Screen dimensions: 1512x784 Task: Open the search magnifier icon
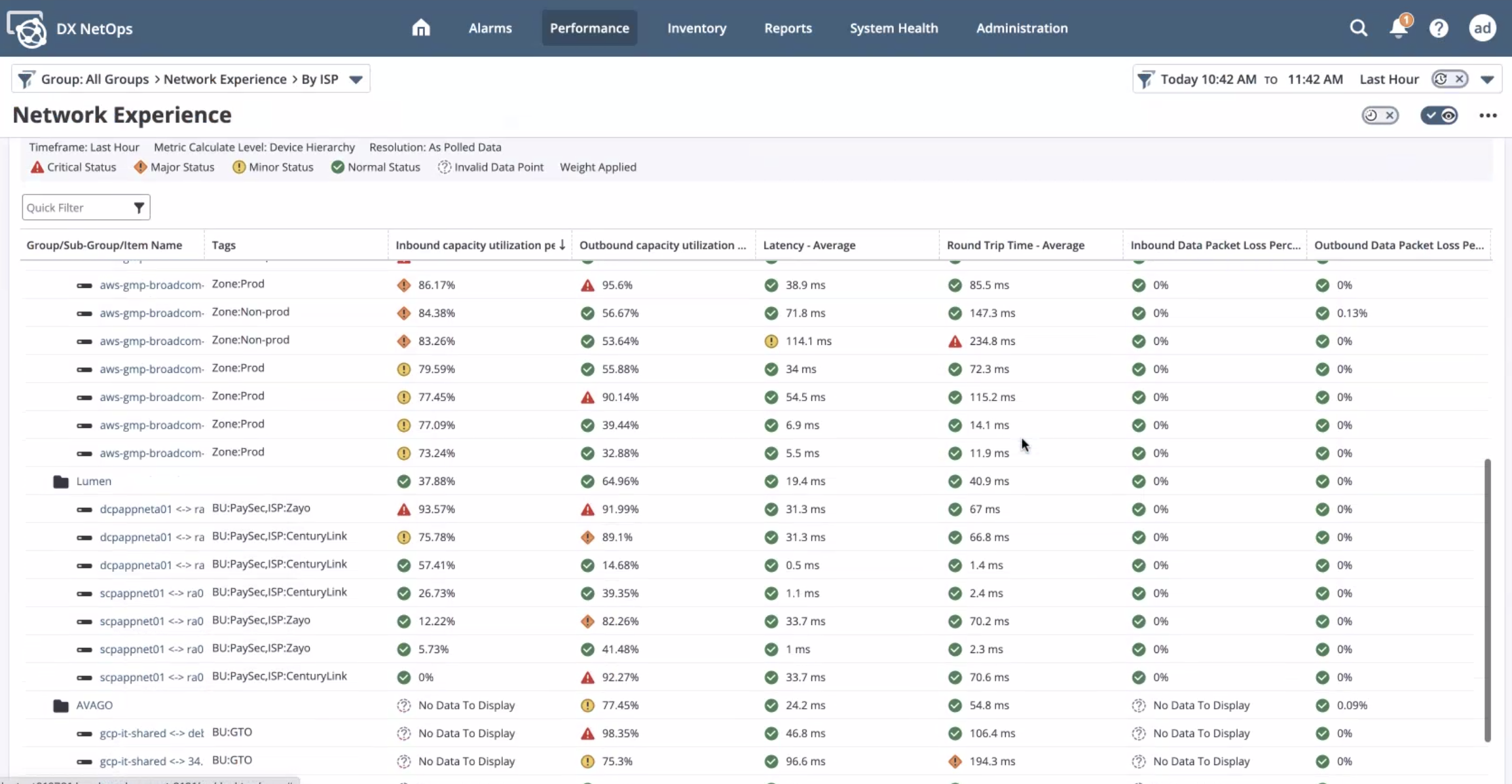[x=1358, y=28]
